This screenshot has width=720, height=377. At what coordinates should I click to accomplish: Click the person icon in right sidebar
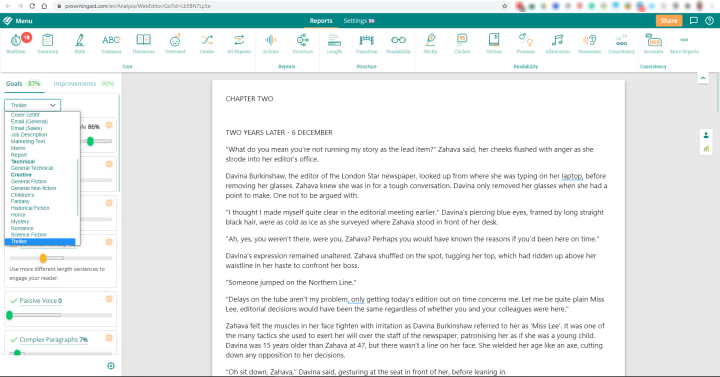coord(706,135)
